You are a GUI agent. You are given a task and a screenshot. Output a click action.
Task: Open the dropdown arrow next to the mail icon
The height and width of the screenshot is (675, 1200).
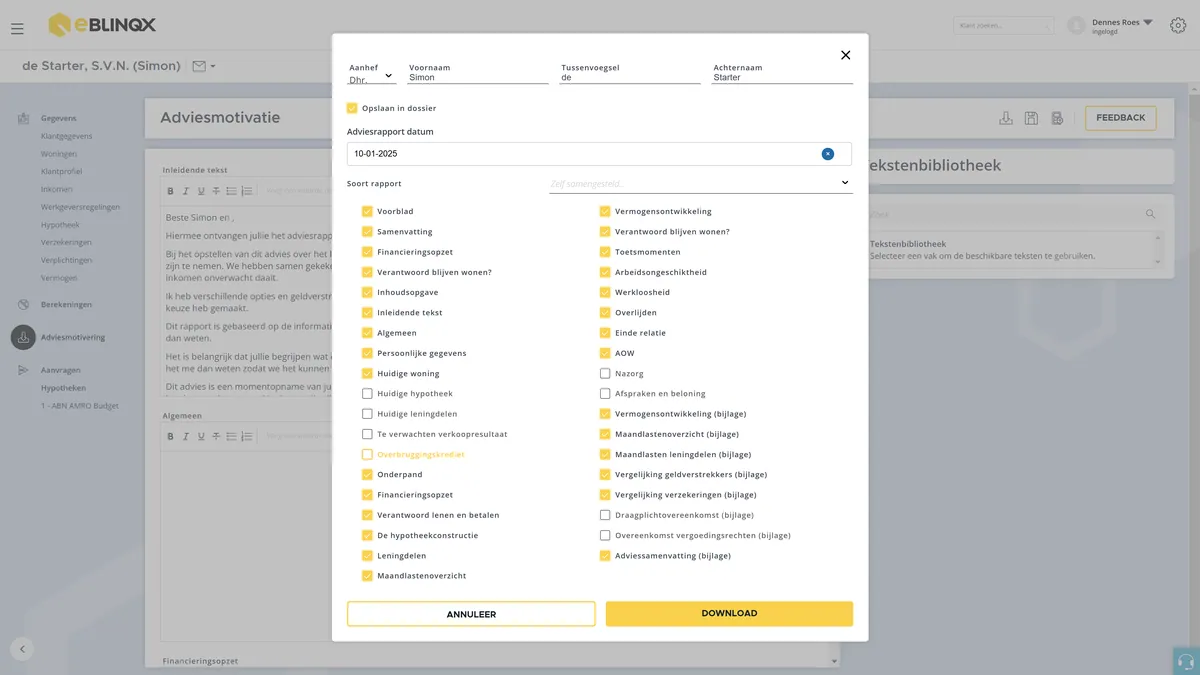point(213,67)
